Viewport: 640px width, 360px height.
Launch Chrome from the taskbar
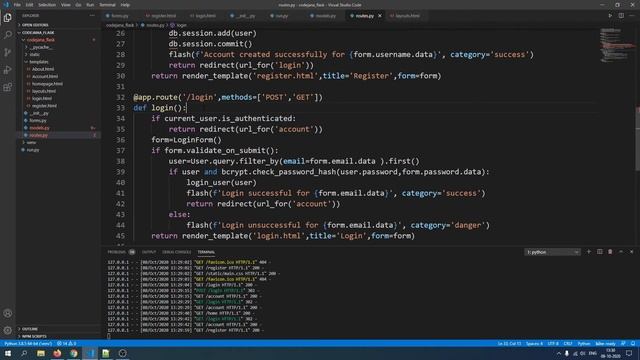pos(73,353)
